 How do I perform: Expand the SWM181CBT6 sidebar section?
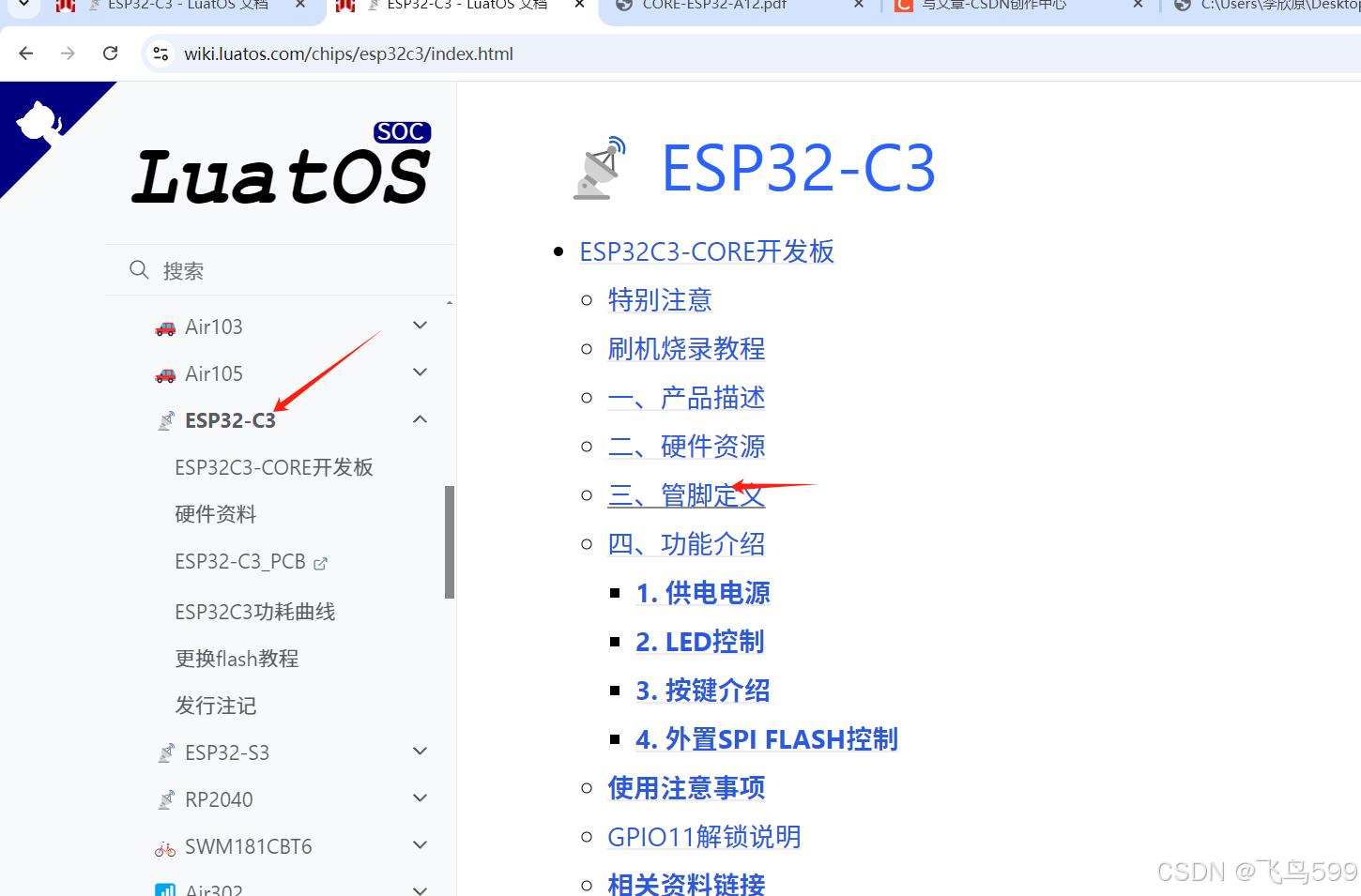point(421,845)
